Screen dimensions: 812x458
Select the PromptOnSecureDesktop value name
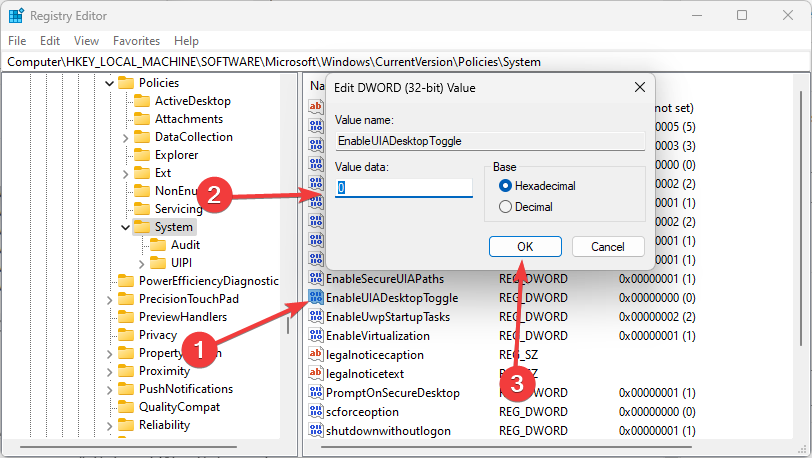click(x=393, y=393)
